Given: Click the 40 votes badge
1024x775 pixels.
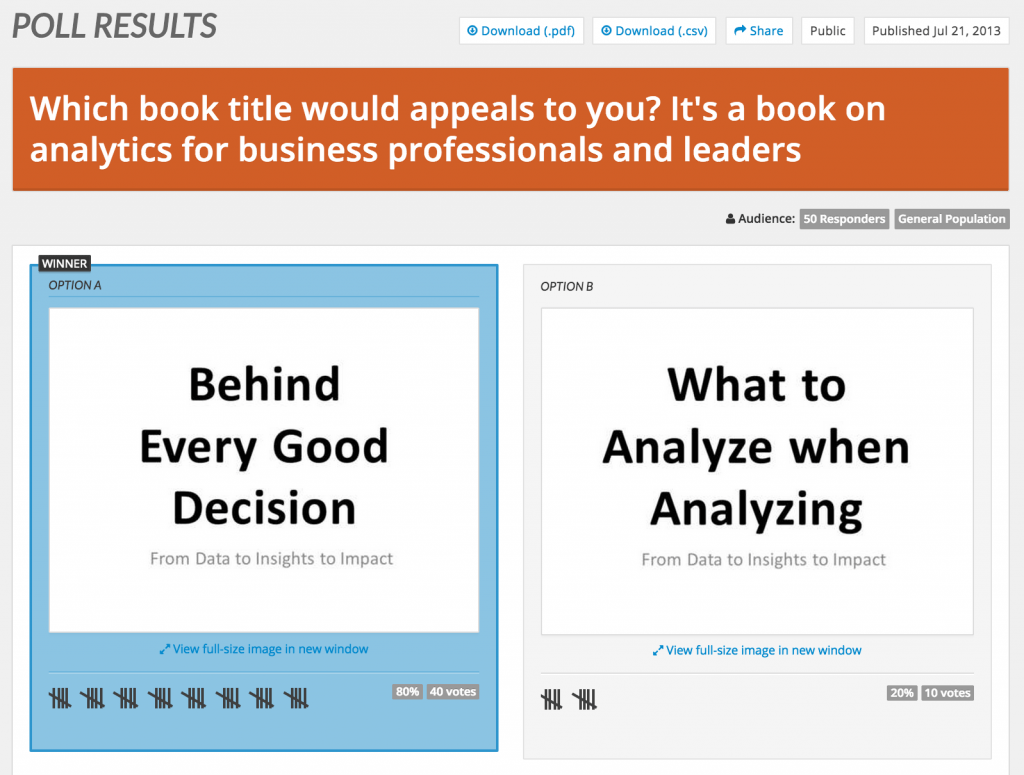Looking at the screenshot, I should pos(452,691).
